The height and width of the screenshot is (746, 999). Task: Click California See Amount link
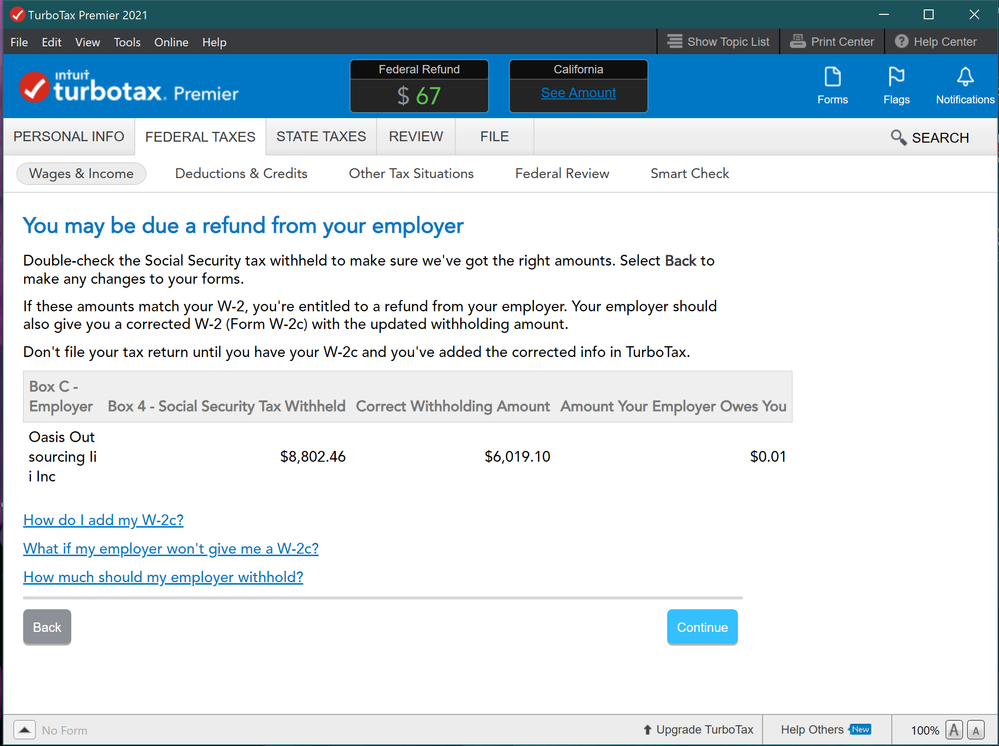(x=578, y=93)
